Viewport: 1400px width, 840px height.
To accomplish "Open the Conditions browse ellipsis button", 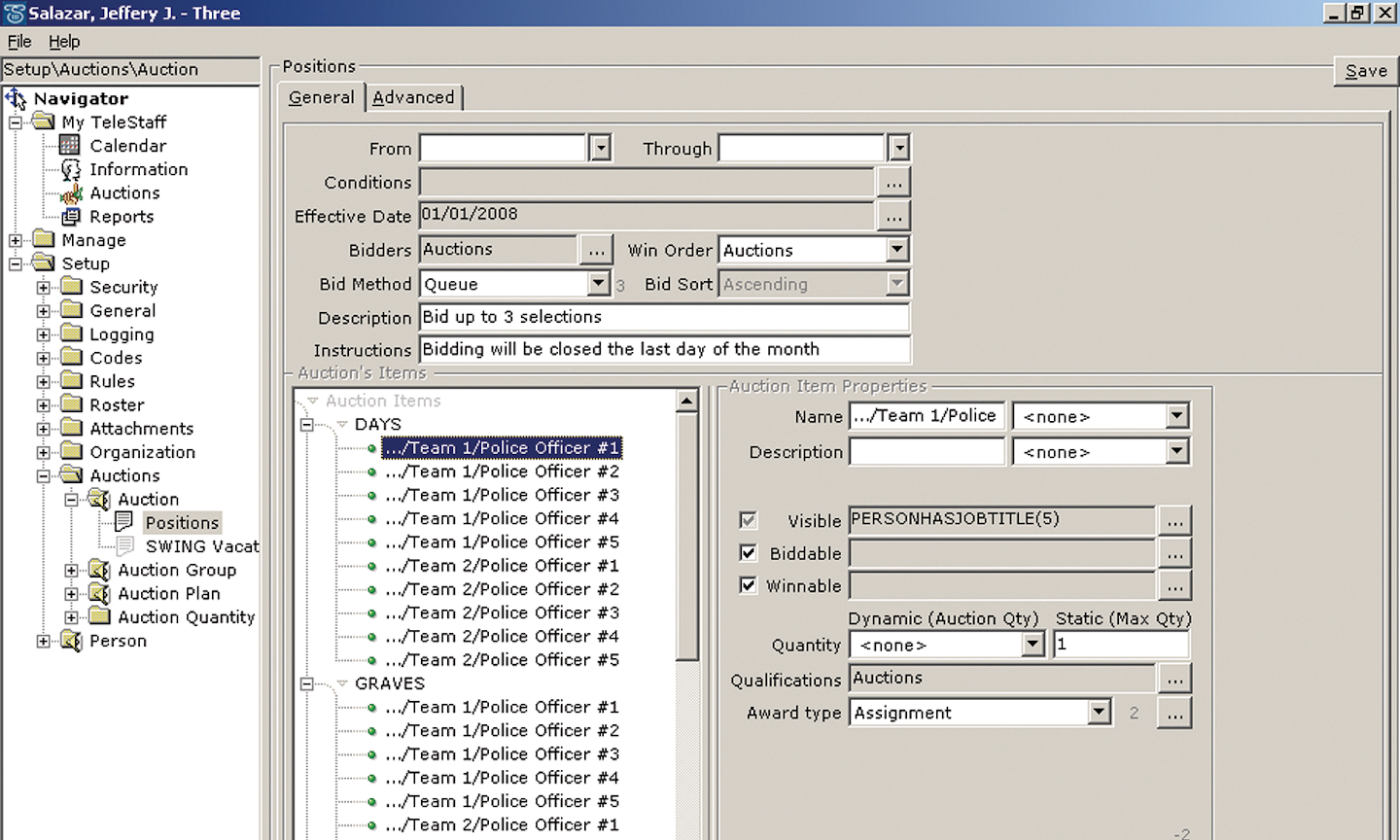I will 892,182.
